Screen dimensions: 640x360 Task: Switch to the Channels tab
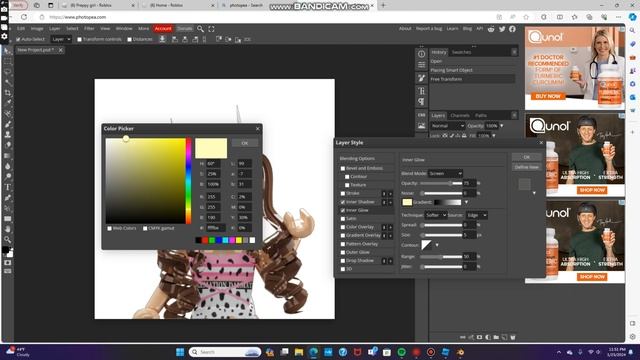click(460, 116)
